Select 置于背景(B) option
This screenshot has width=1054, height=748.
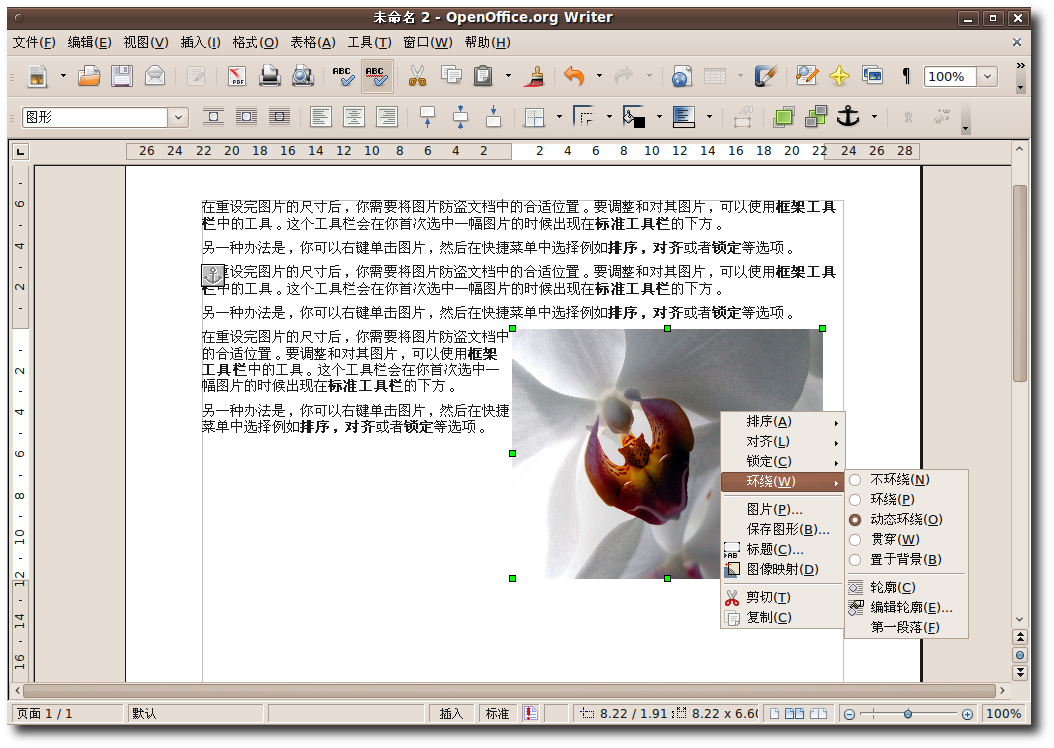click(x=905, y=560)
